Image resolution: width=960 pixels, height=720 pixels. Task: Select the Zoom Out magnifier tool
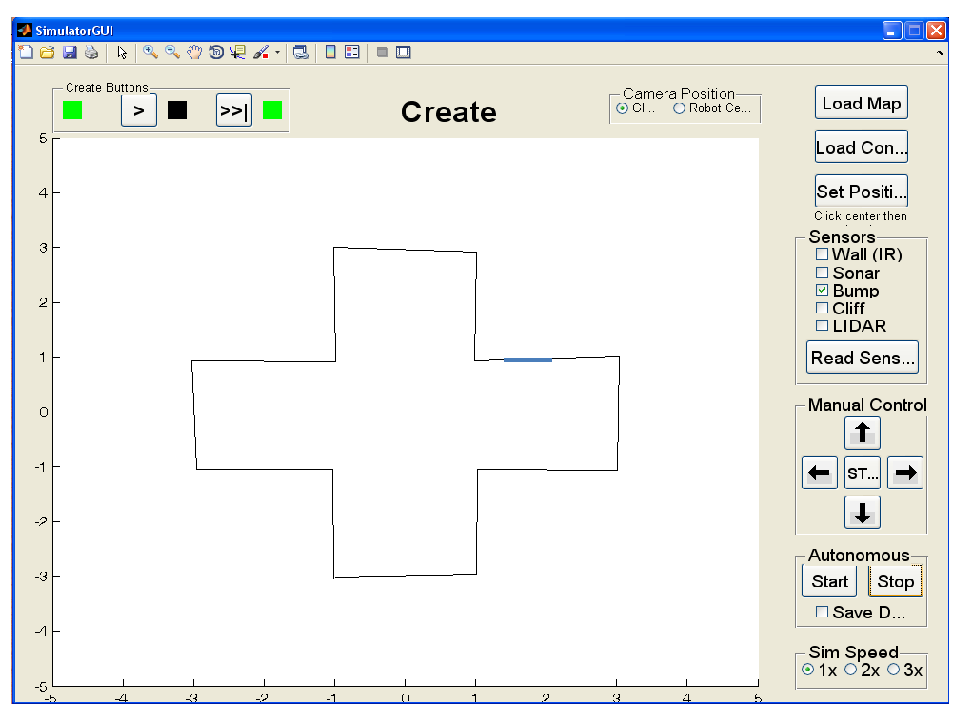[x=172, y=53]
